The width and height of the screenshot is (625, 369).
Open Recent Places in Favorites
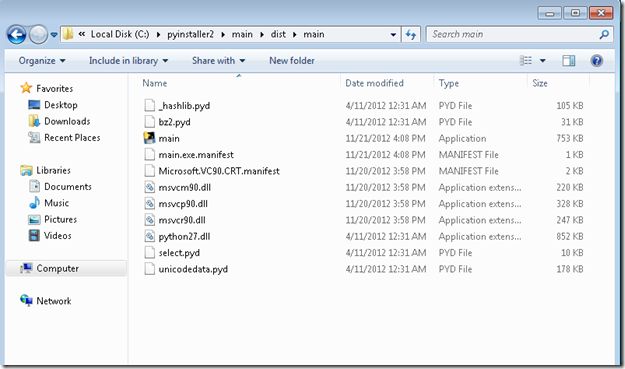click(x=72, y=137)
